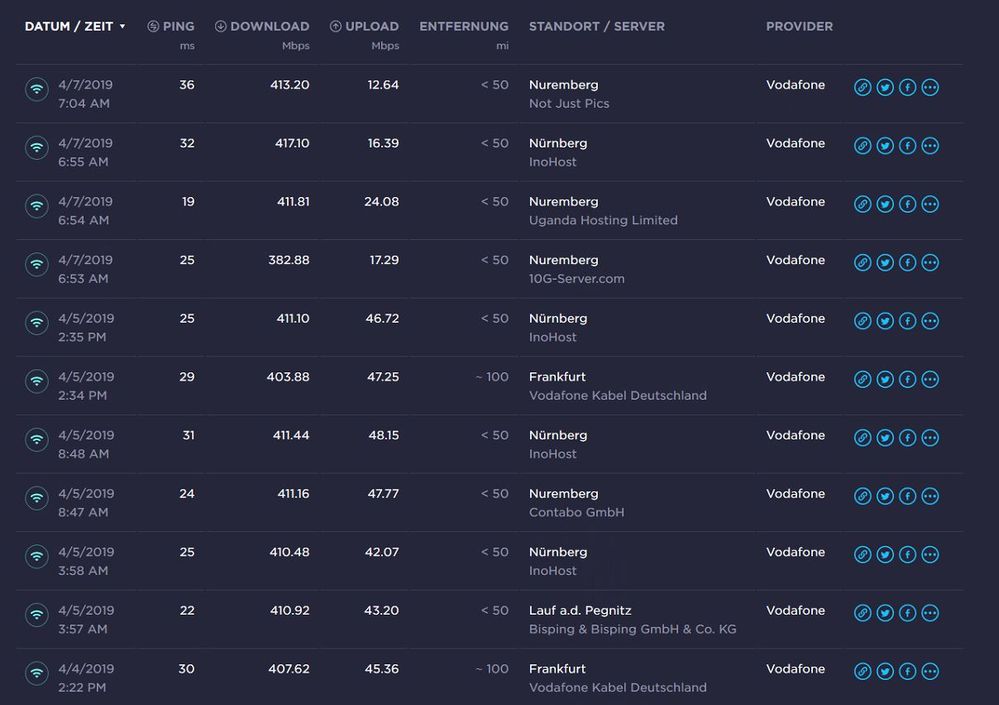This screenshot has width=999, height=705.
Task: Sort results by the PROVIDER column
Action: [799, 26]
